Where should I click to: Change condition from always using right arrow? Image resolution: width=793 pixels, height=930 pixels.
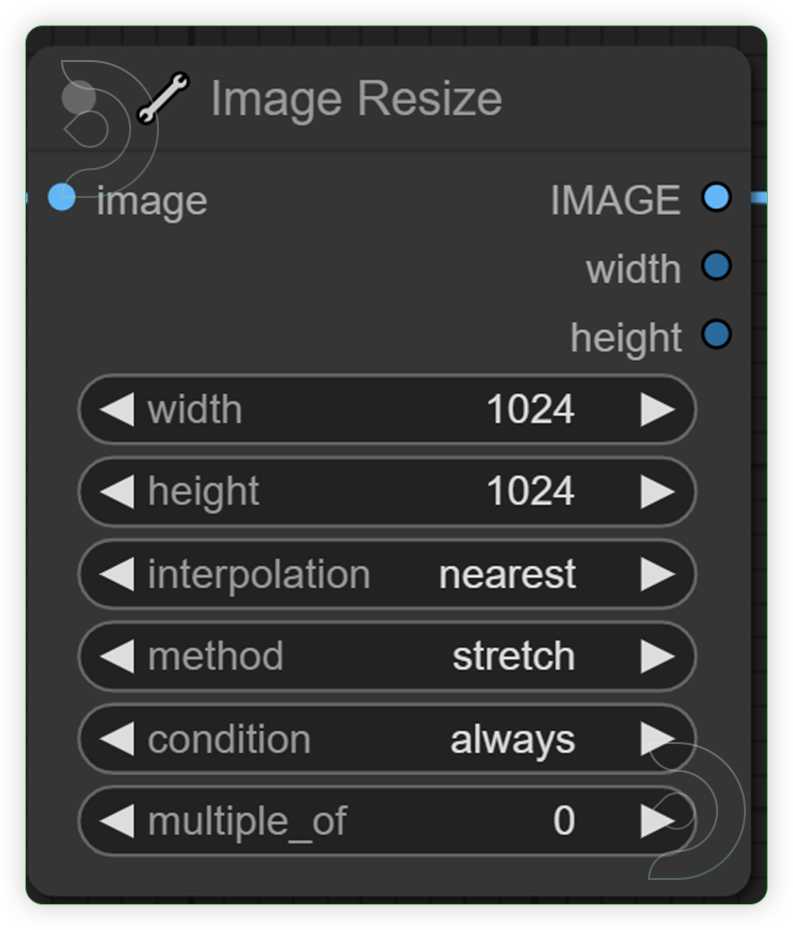tap(659, 739)
